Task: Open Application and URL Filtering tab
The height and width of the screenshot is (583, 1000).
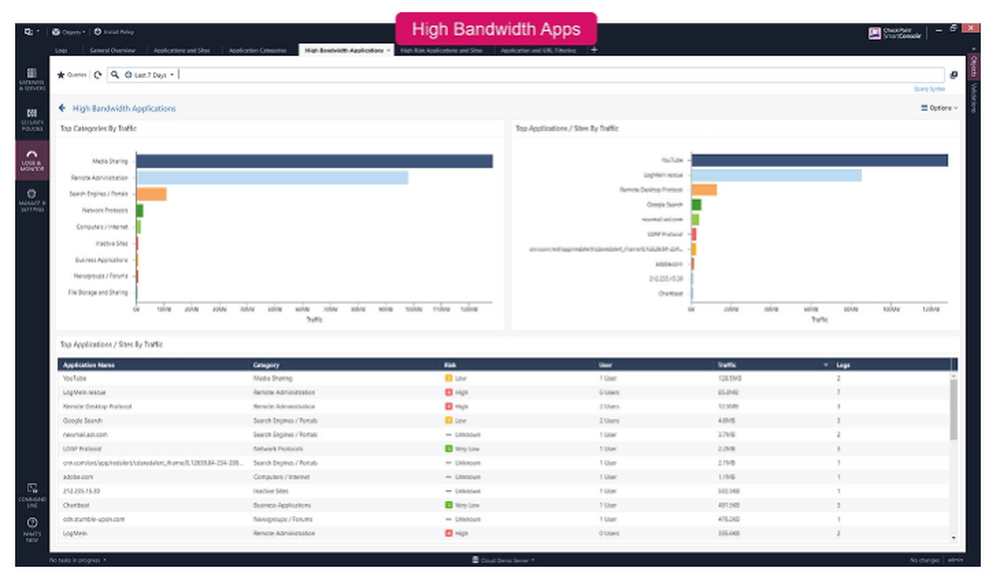Action: tap(538, 50)
